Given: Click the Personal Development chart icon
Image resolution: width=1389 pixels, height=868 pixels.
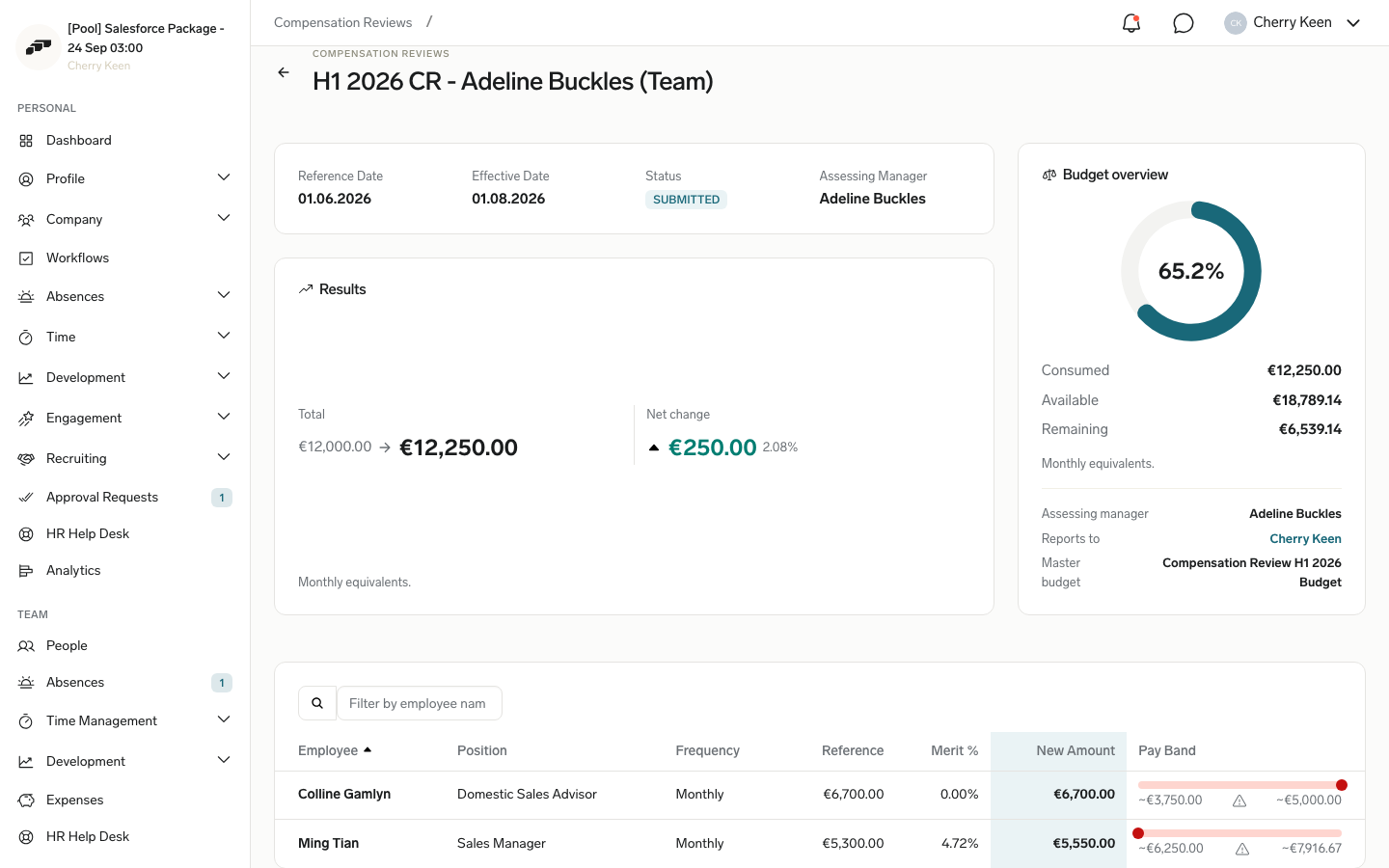Looking at the screenshot, I should 26,378.
